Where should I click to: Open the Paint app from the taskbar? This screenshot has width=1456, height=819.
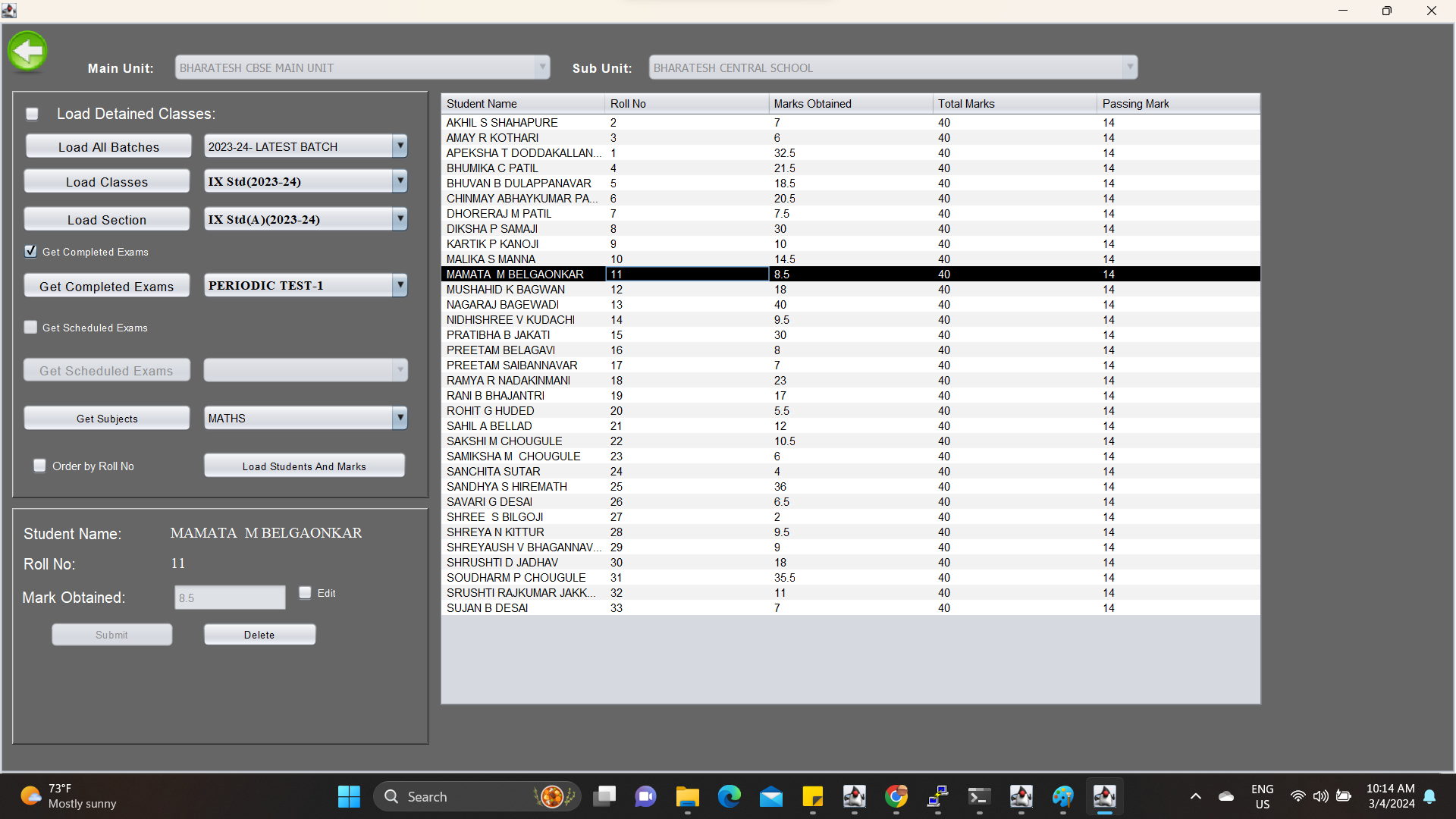coord(1062,797)
